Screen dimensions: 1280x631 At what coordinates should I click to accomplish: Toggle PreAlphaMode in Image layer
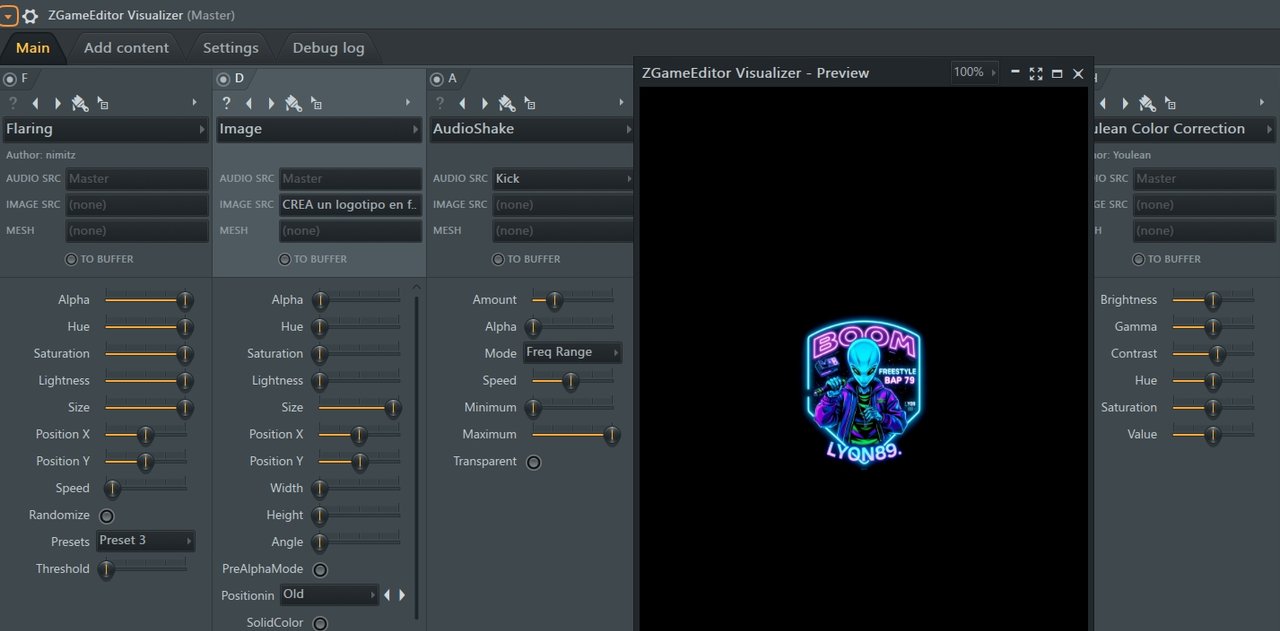coord(320,570)
